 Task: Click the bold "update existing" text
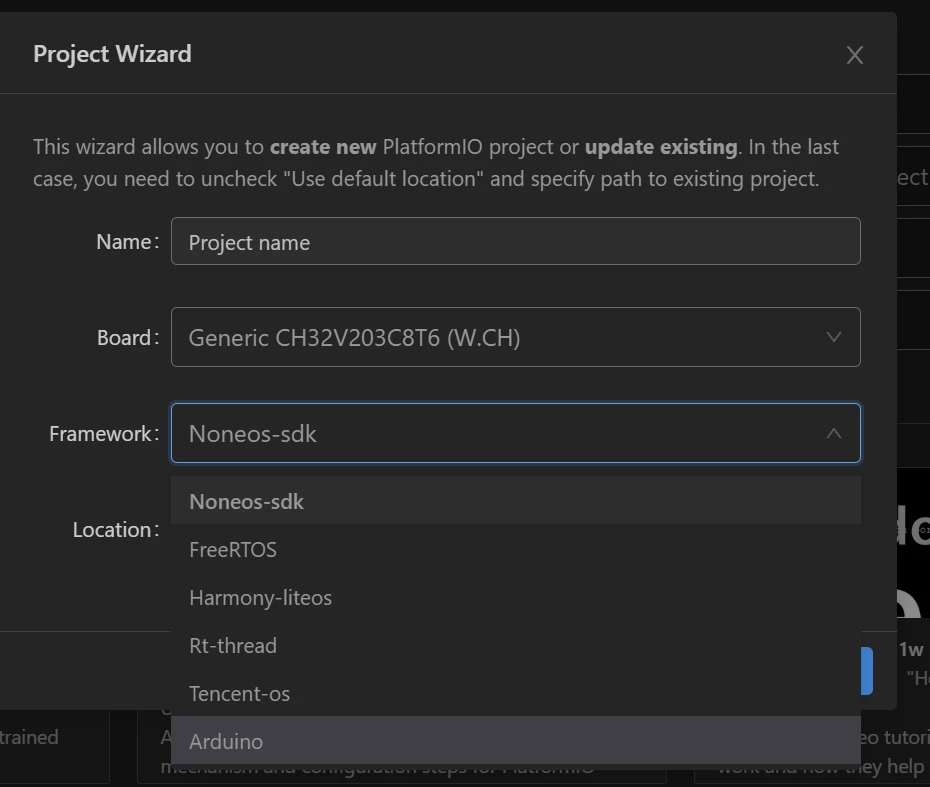tap(661, 147)
